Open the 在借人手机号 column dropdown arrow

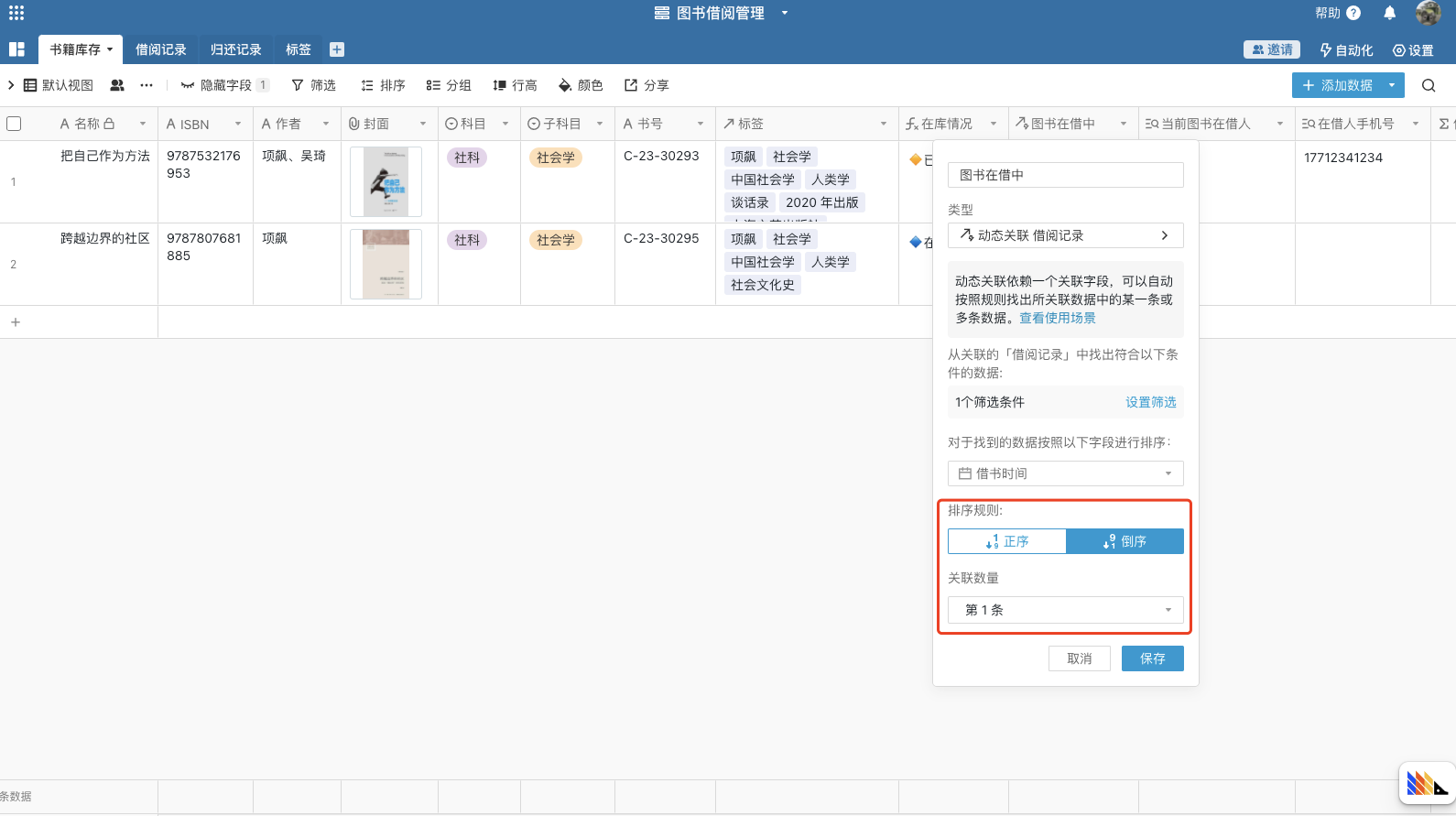(x=1416, y=124)
